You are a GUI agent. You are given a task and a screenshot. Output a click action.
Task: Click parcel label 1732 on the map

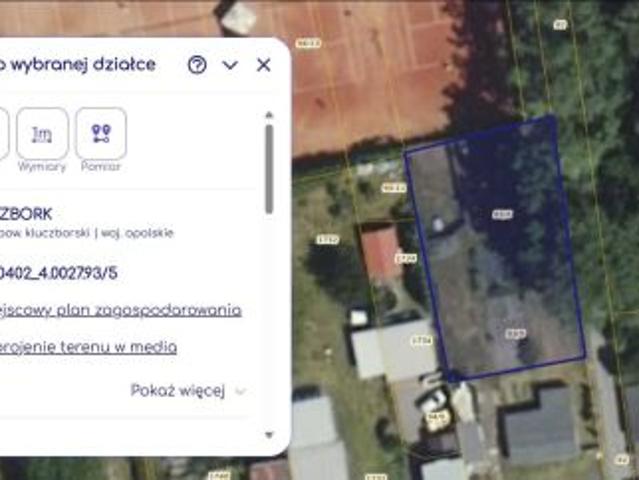(327, 240)
